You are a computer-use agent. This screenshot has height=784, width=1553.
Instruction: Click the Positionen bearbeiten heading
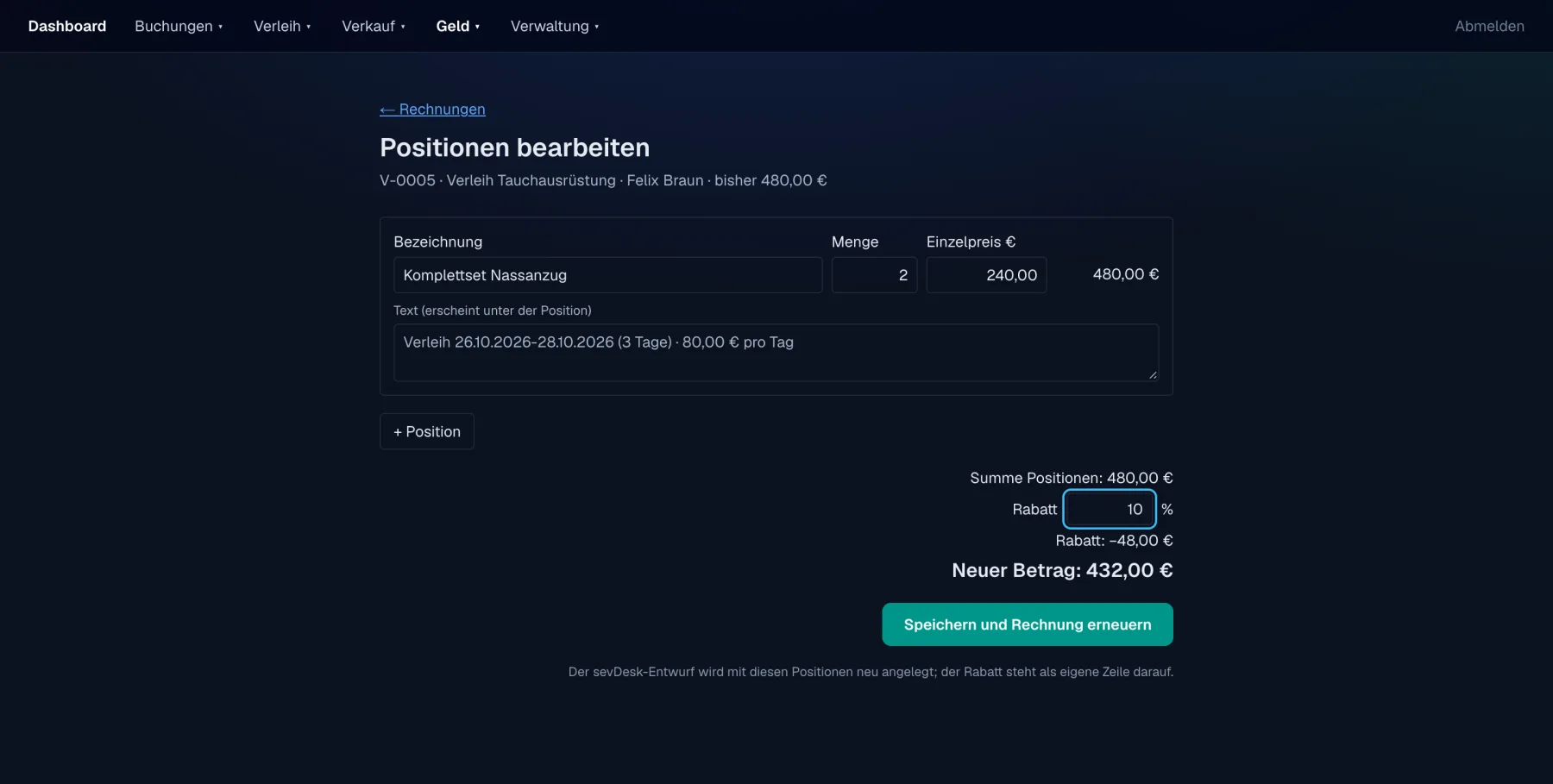pos(515,147)
